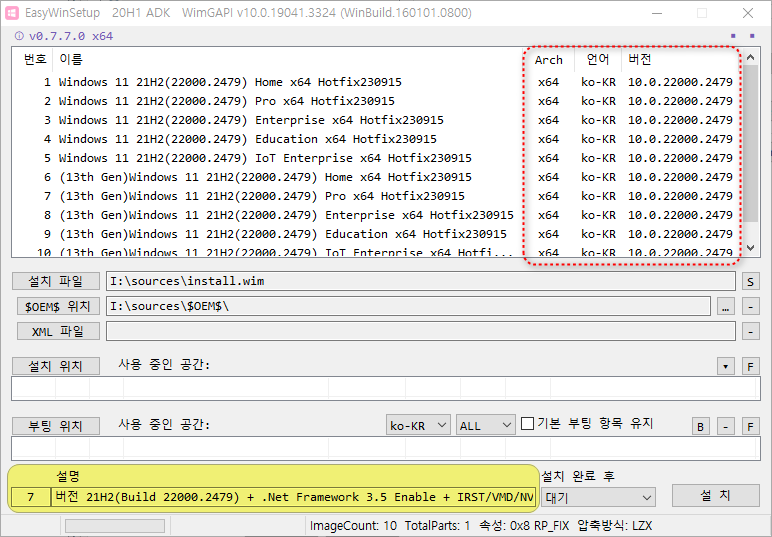The image size is (772, 537).
Task: Select Windows 11 21H2 Home x64 row 1
Action: pyautogui.click(x=377, y=82)
